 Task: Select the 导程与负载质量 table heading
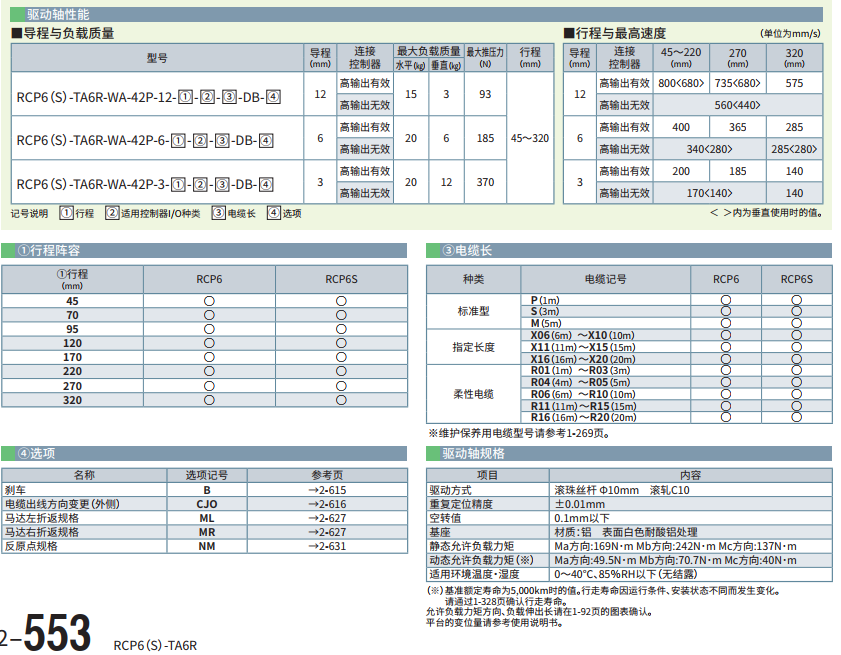tap(63, 33)
